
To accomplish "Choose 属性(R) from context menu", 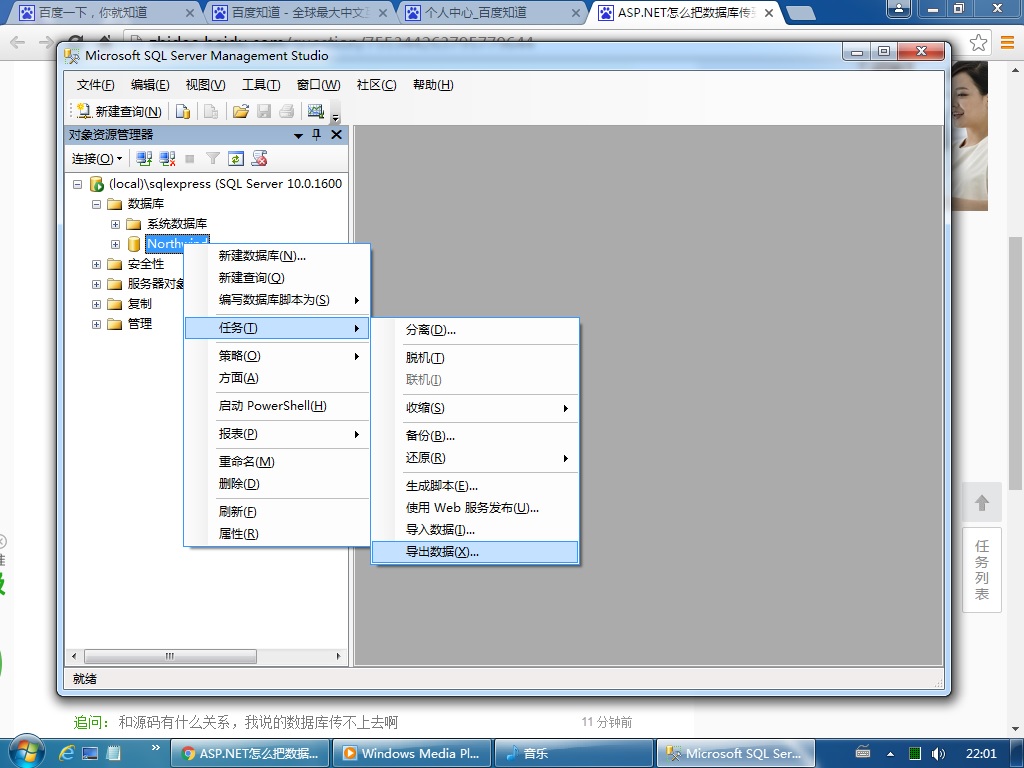I will (277, 534).
